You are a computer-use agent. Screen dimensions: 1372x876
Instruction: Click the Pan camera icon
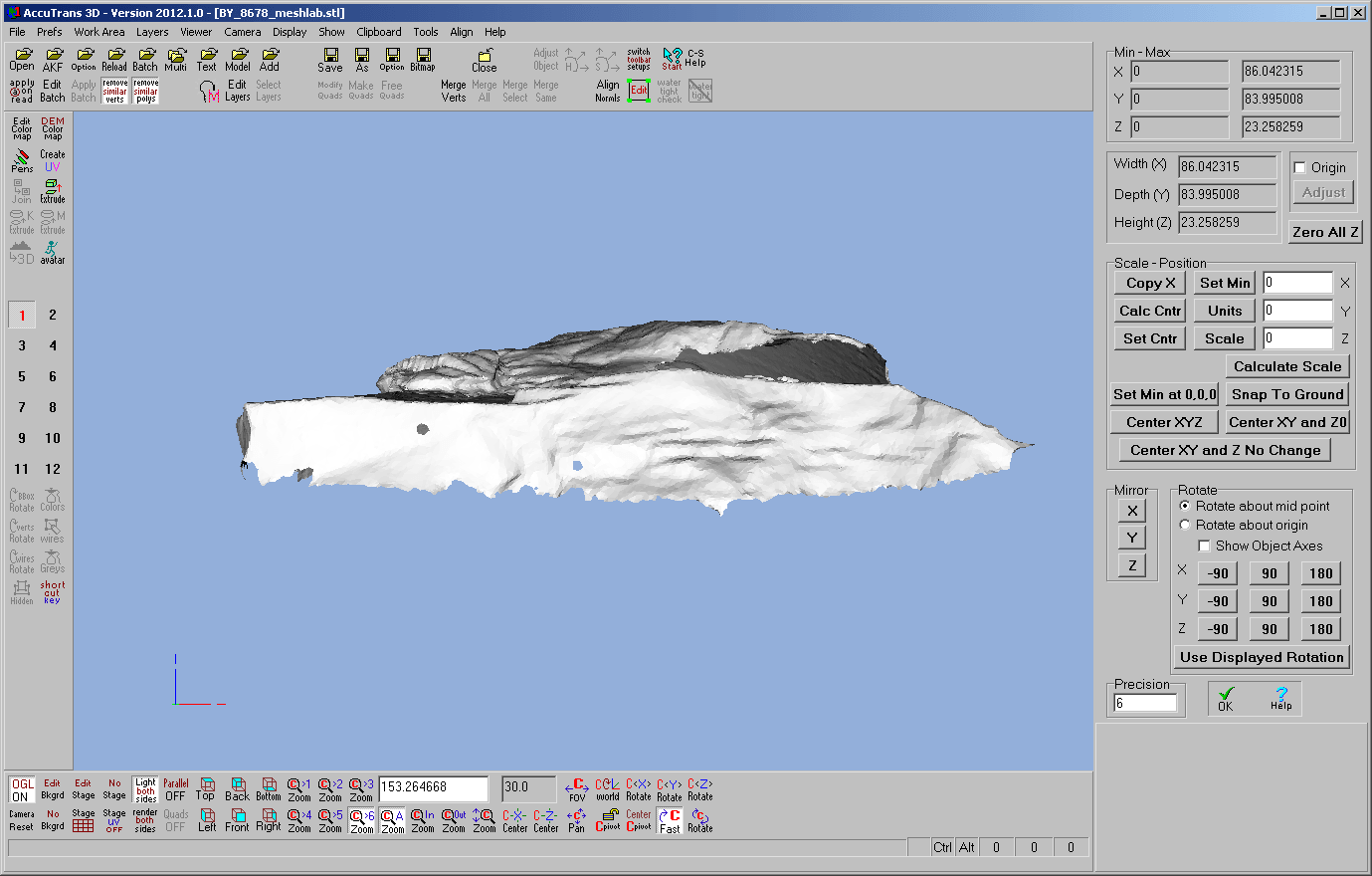pyautogui.click(x=576, y=821)
